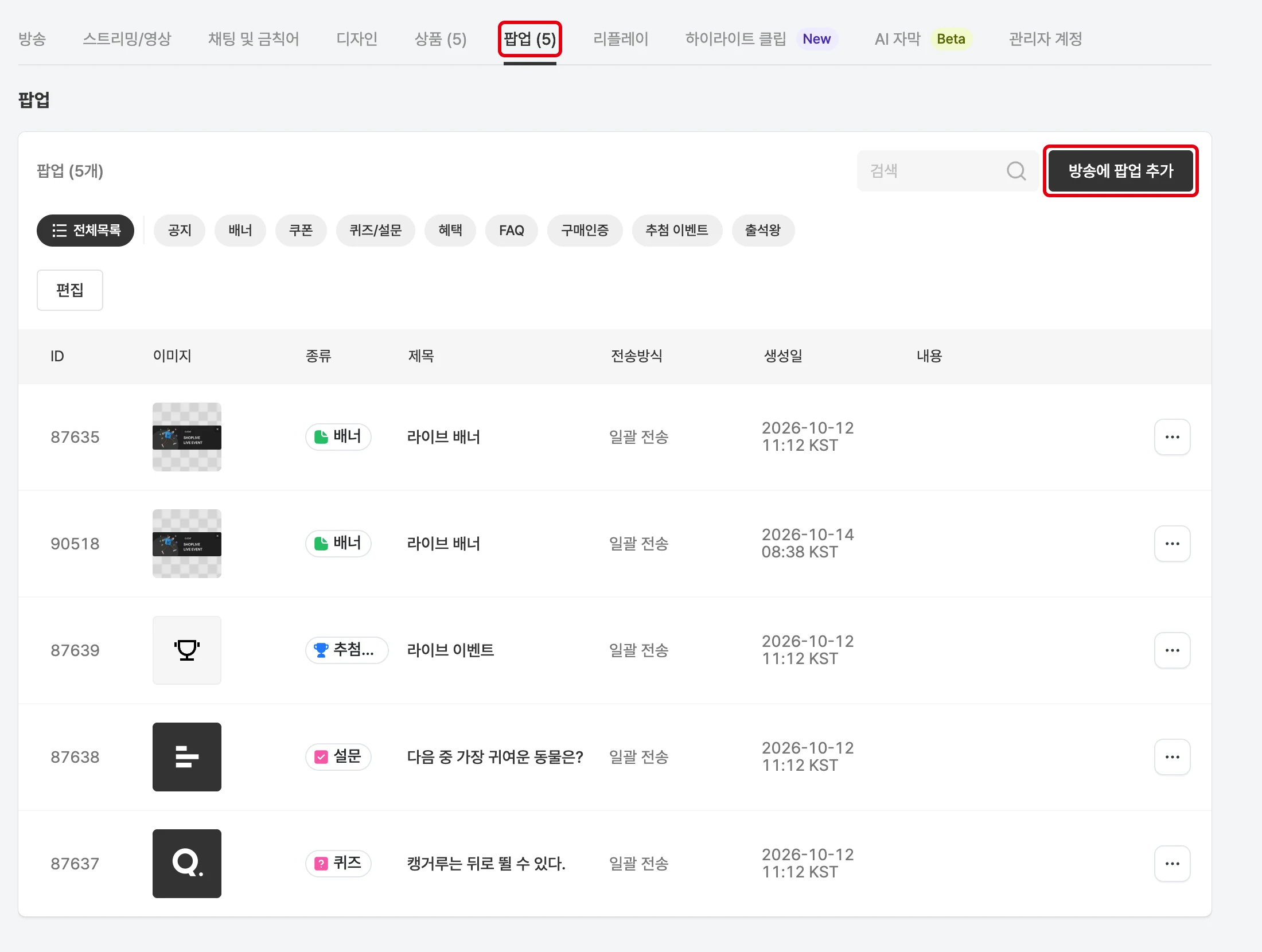
Task: Filter popups by 퀴즈/설문
Action: (x=376, y=231)
